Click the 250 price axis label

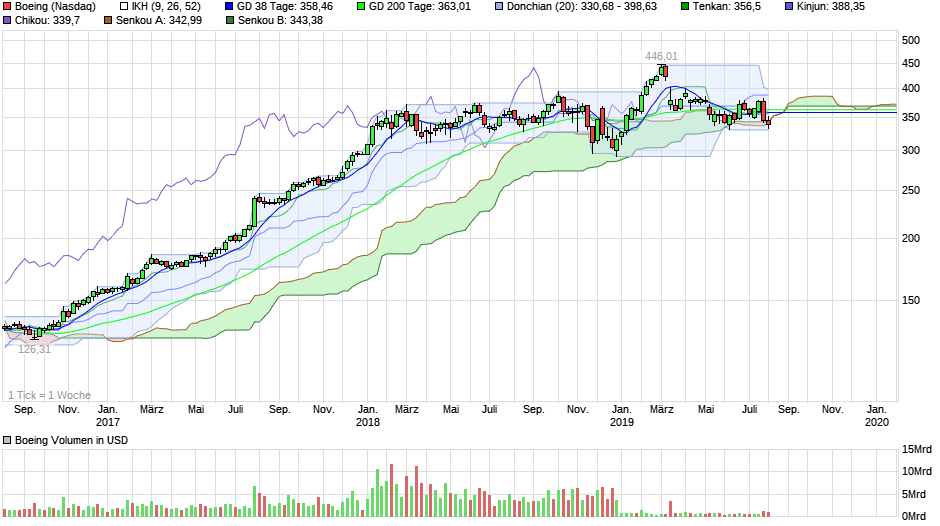pyautogui.click(x=911, y=190)
